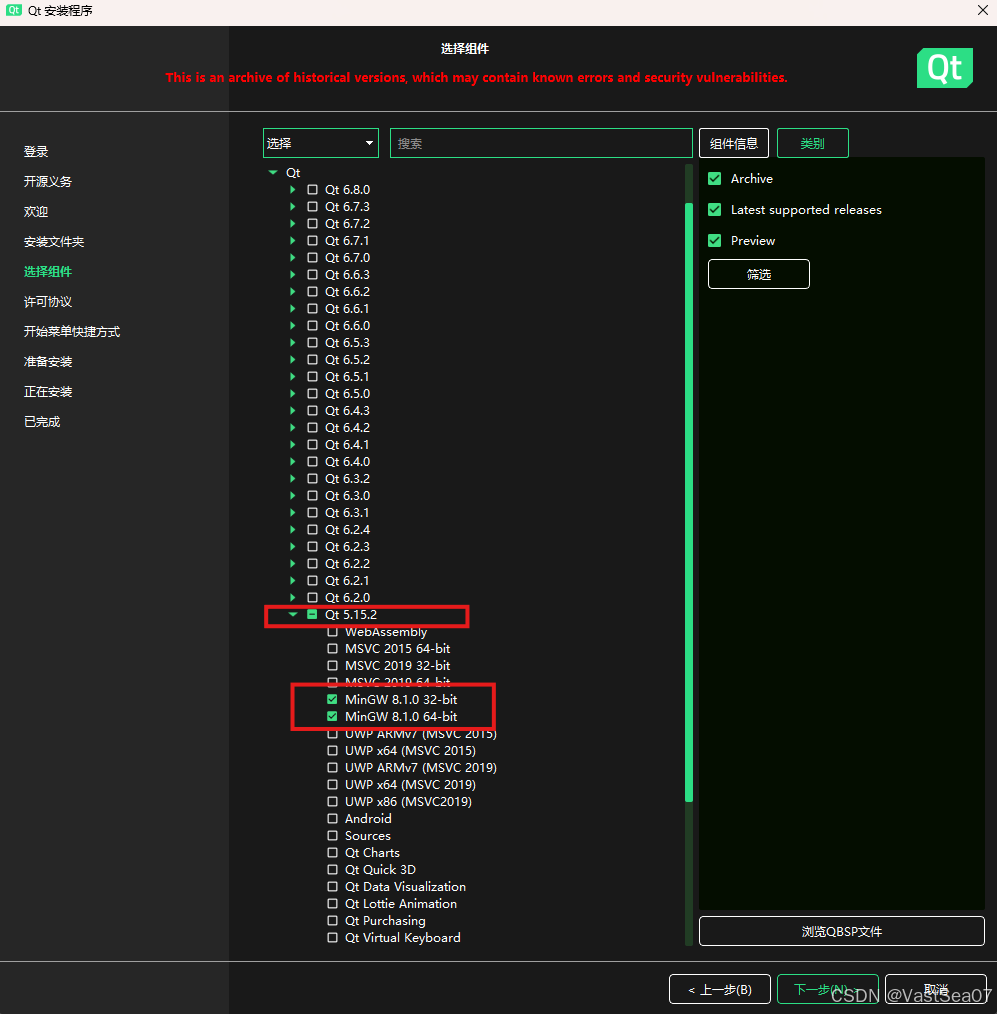Screen dimensions: 997x1014
Task: Check the Qt Charts checkbox
Action: point(332,852)
